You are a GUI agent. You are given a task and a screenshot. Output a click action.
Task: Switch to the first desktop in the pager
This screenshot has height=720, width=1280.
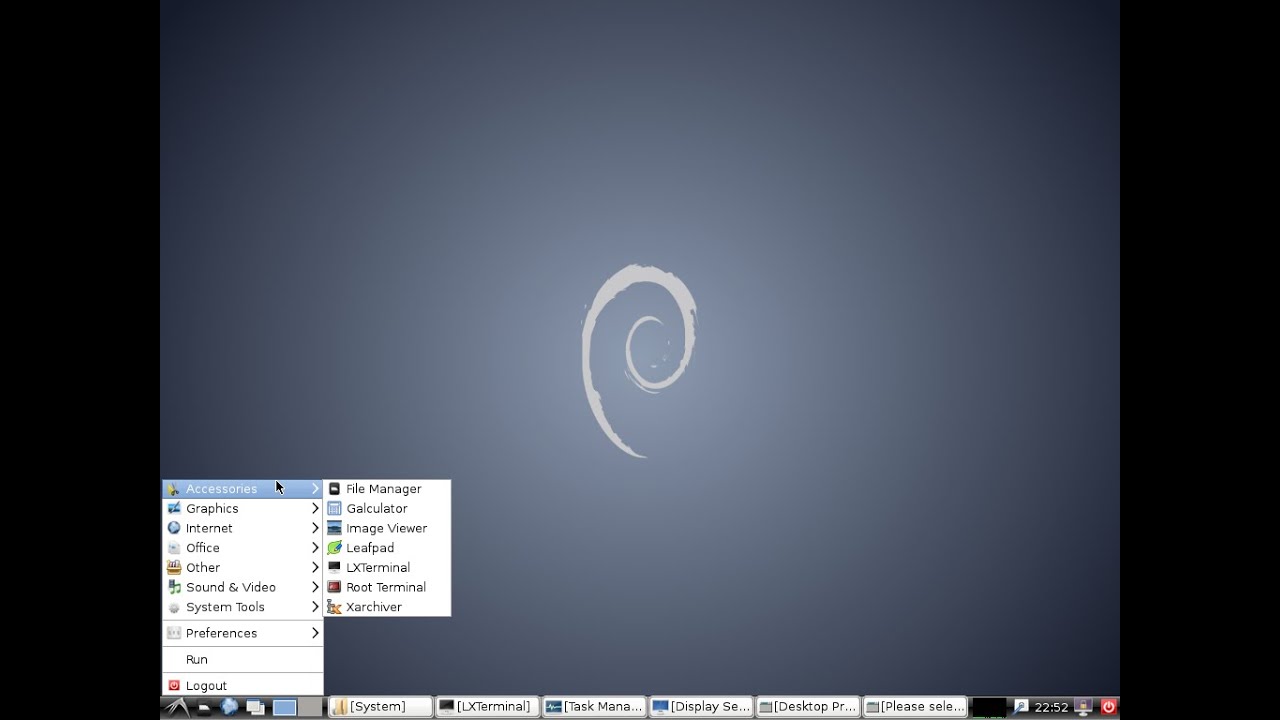click(285, 707)
